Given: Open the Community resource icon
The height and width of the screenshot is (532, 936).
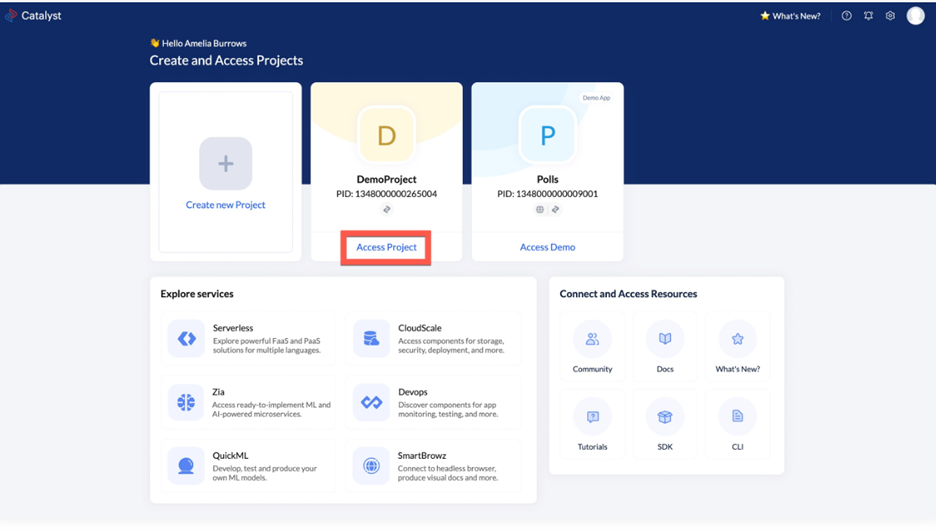Looking at the screenshot, I should click(x=592, y=340).
